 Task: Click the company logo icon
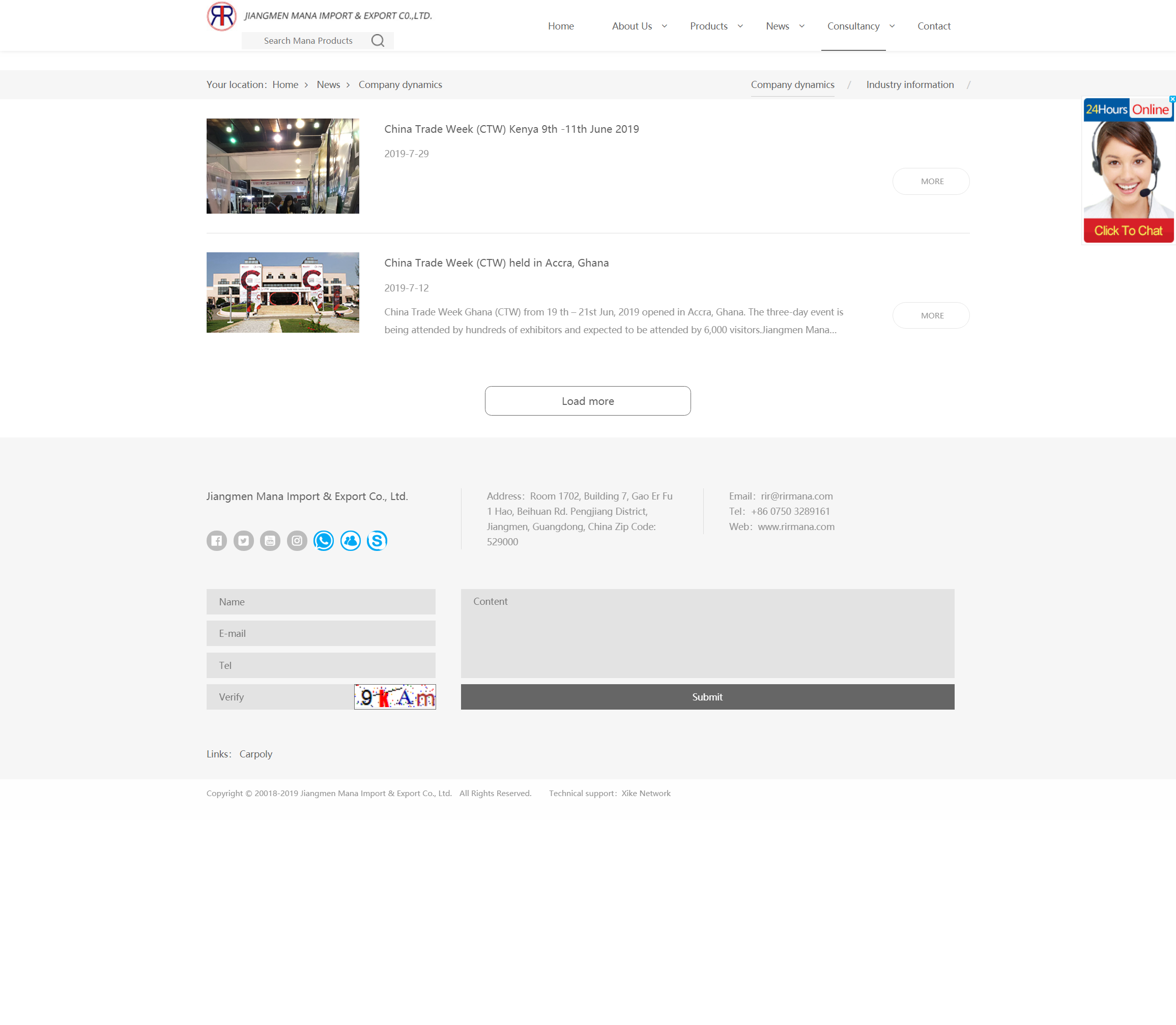(x=221, y=16)
